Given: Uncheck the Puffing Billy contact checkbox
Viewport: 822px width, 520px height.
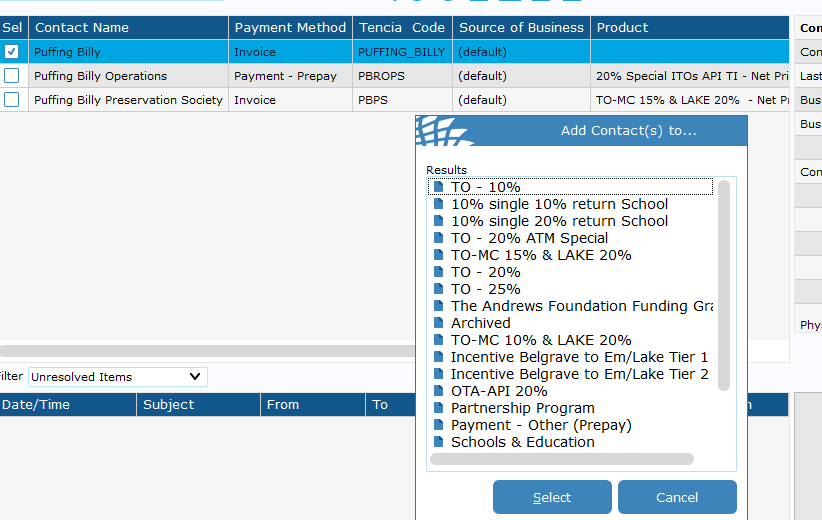Looking at the screenshot, I should point(12,52).
